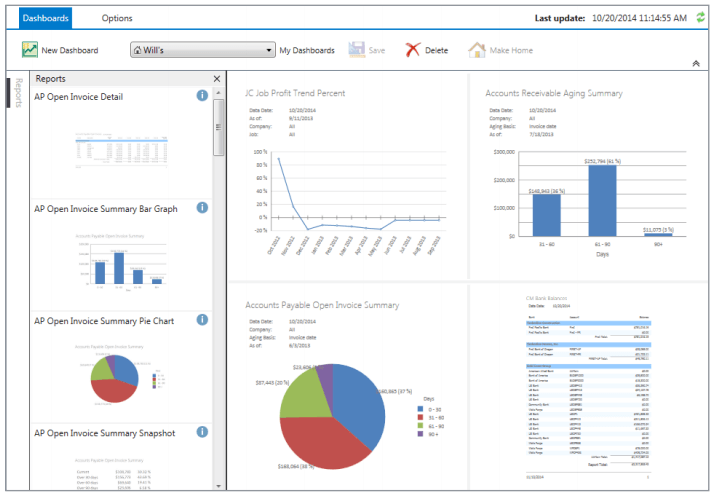Click the Reports list scrollbar down arrow
Image resolution: width=714 pixels, height=496 pixels.
(219, 485)
